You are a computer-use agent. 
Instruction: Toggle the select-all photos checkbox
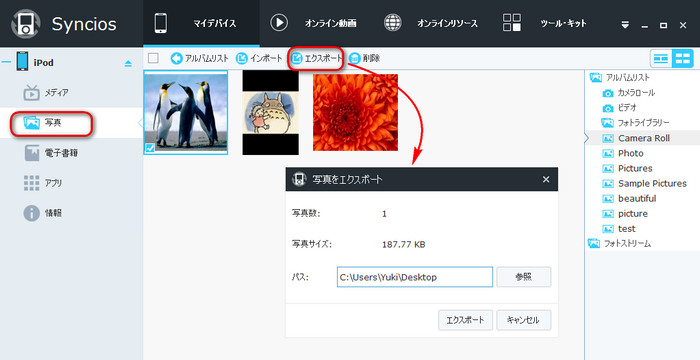pos(153,58)
